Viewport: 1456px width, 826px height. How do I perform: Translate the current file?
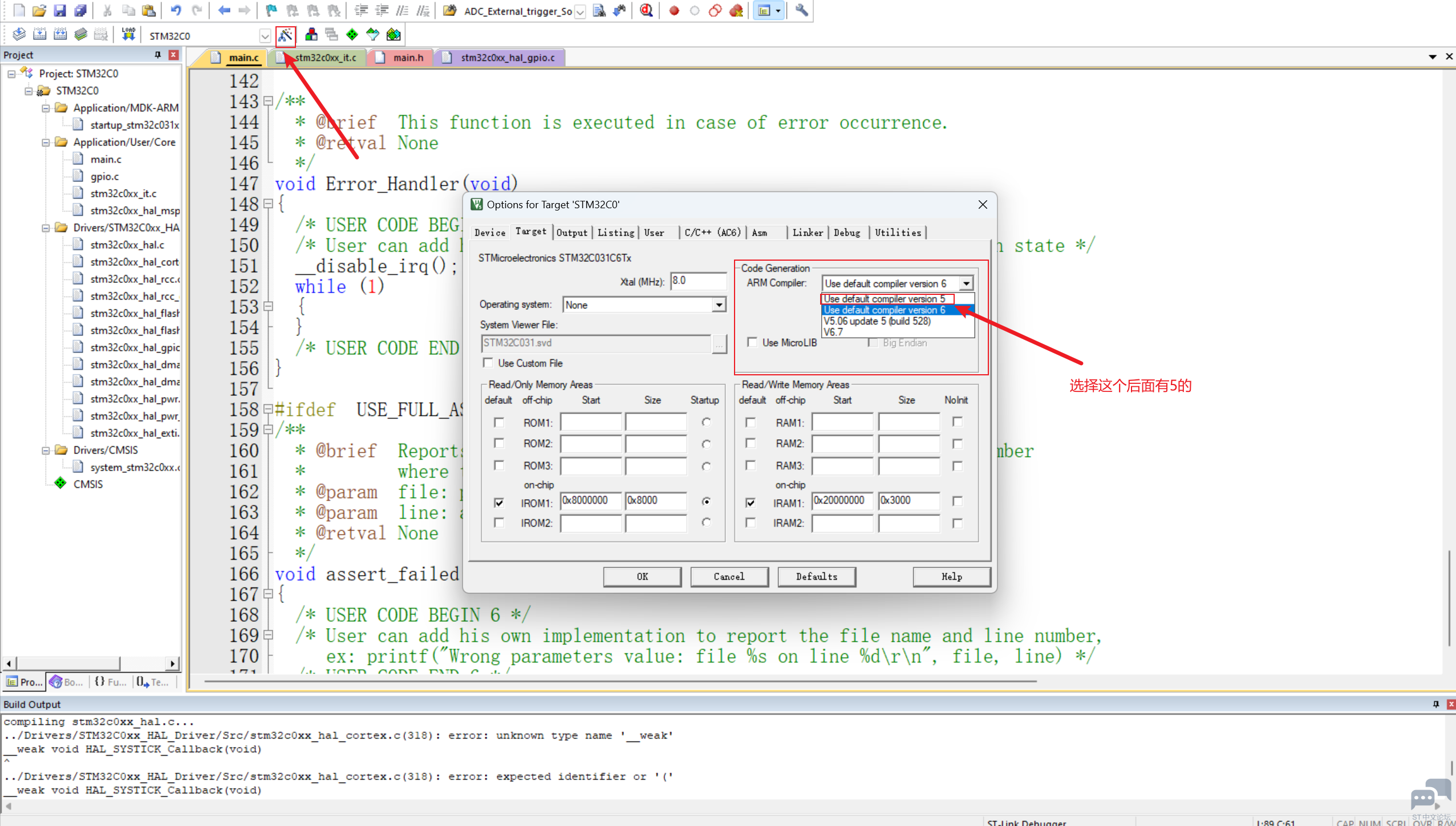coord(19,35)
